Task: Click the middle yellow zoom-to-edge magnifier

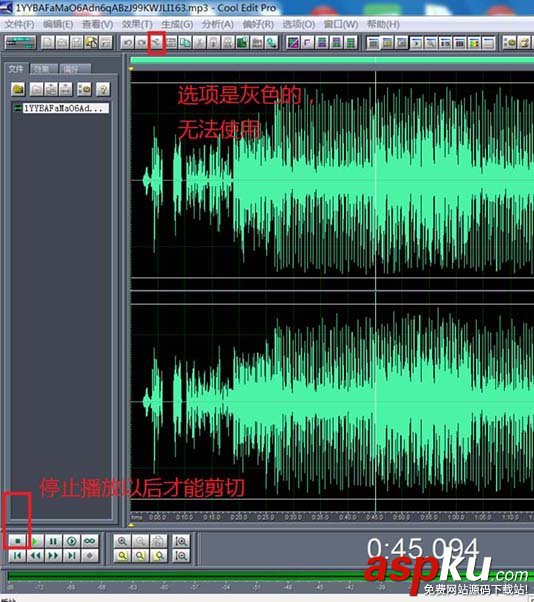Action: pos(141,556)
